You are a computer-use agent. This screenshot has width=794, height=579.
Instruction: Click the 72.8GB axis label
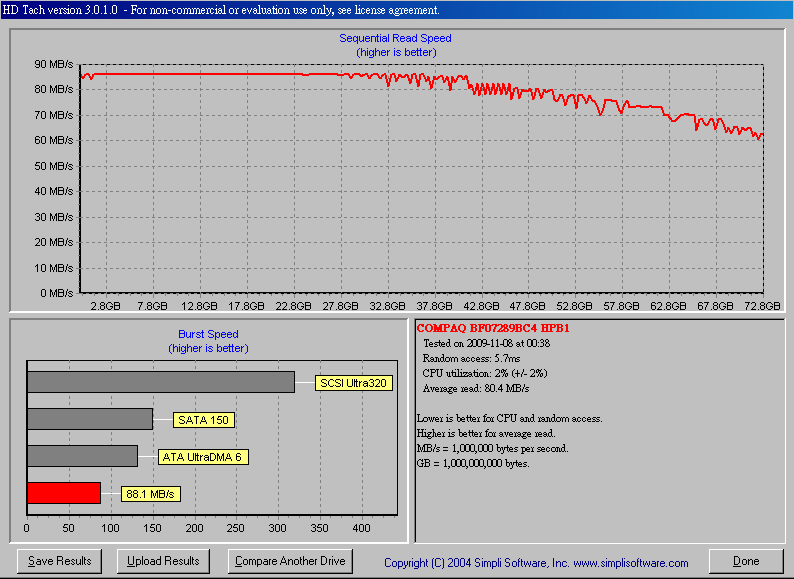pos(762,306)
